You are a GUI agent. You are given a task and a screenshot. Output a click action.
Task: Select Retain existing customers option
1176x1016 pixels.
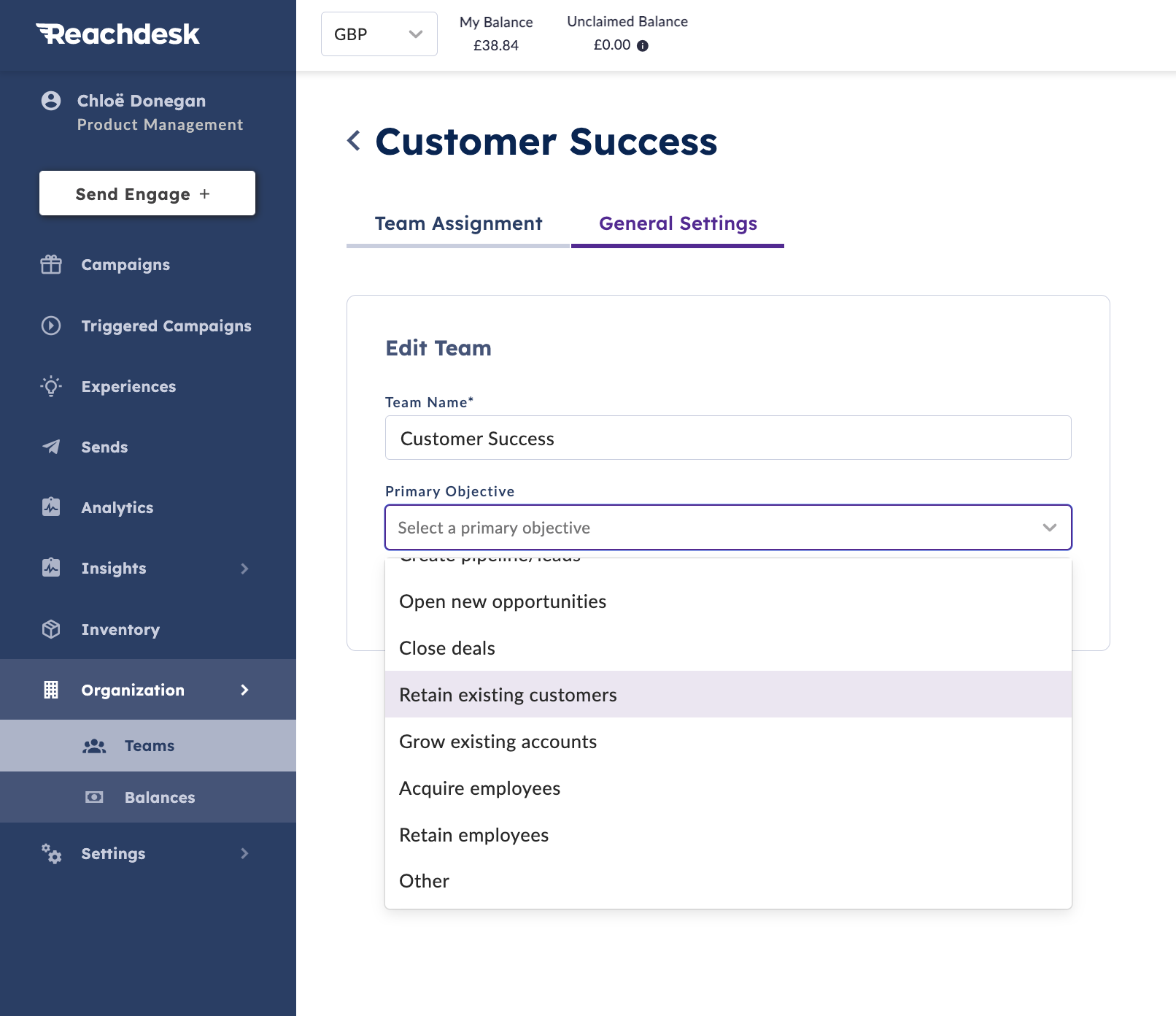coord(728,695)
